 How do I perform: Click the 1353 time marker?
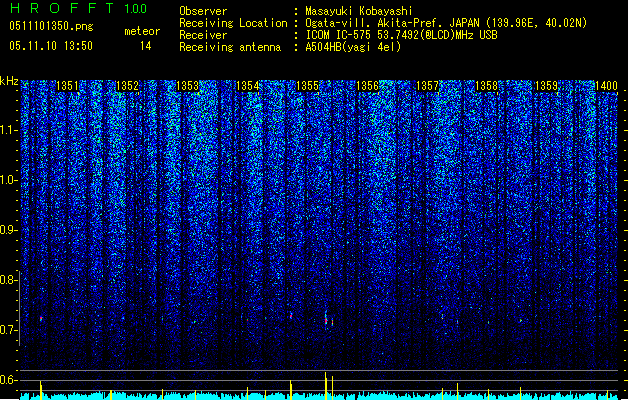click(x=187, y=86)
